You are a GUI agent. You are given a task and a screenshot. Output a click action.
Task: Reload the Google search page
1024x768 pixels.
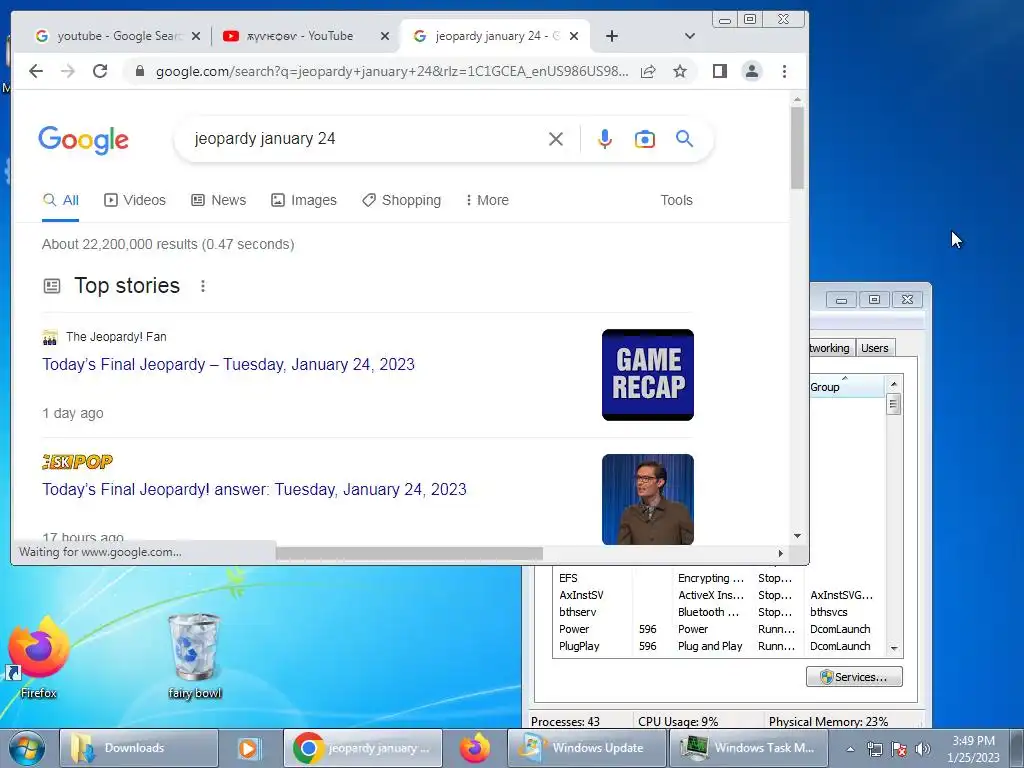[100, 71]
